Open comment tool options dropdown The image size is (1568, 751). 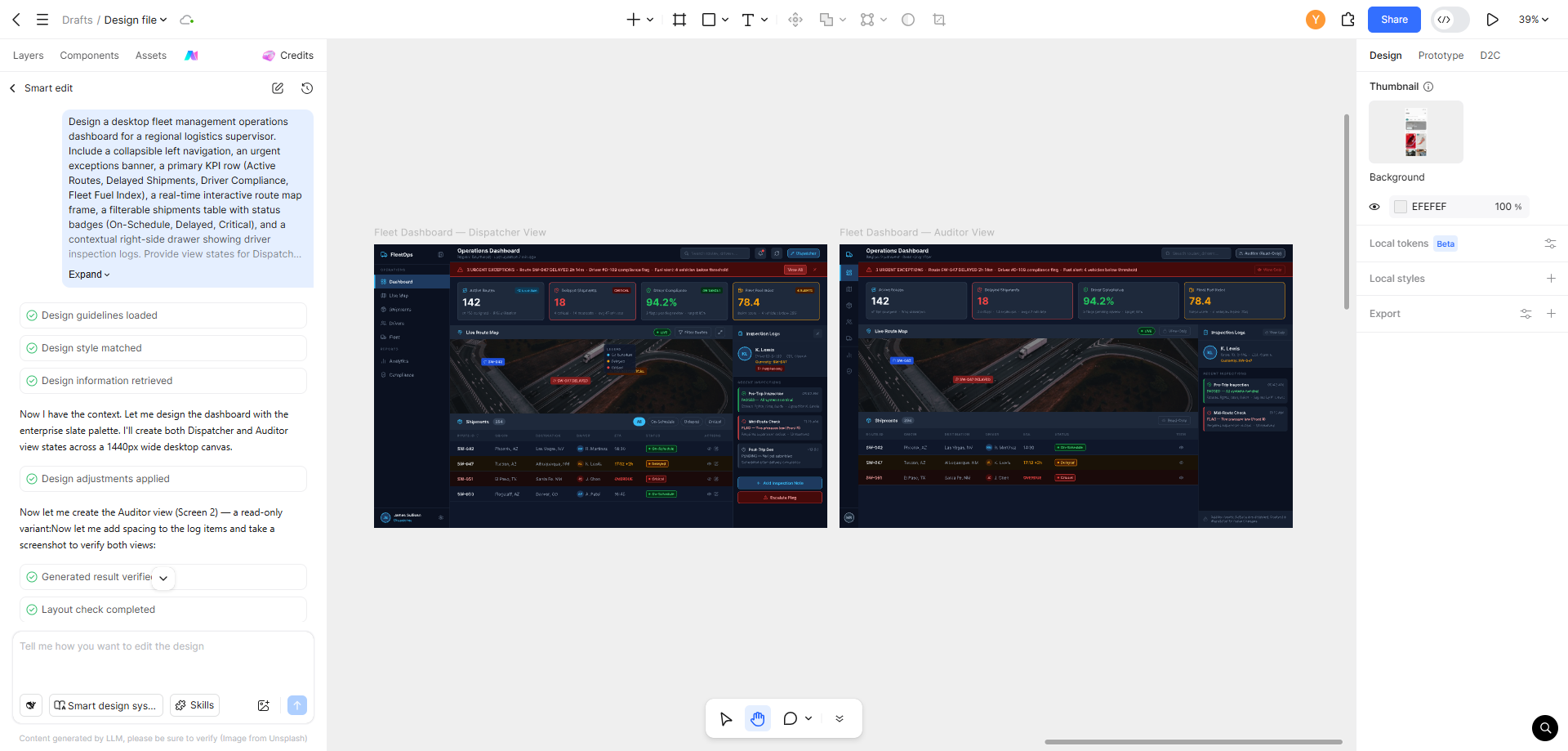coord(808,719)
